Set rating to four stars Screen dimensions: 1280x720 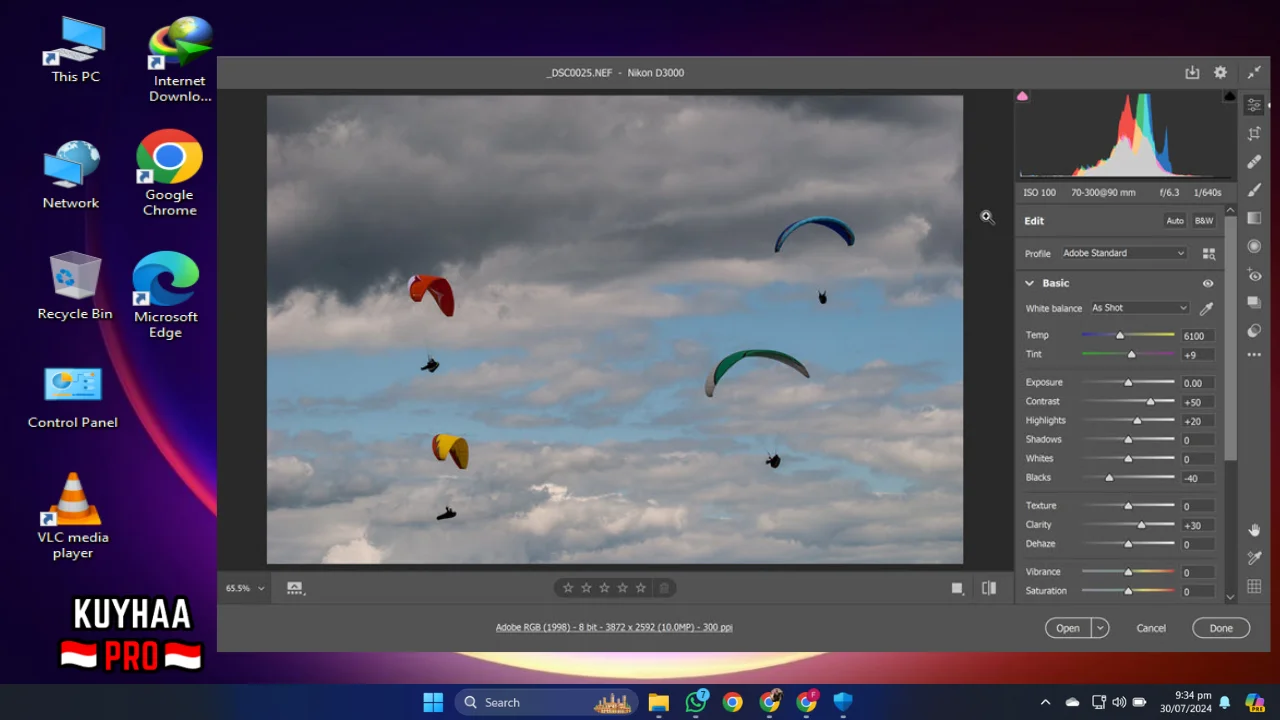(x=622, y=588)
